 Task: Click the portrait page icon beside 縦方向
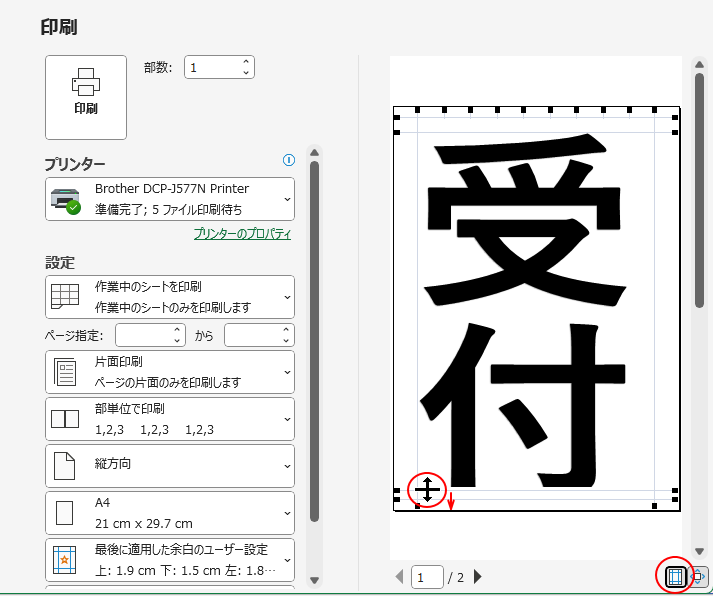(65, 466)
